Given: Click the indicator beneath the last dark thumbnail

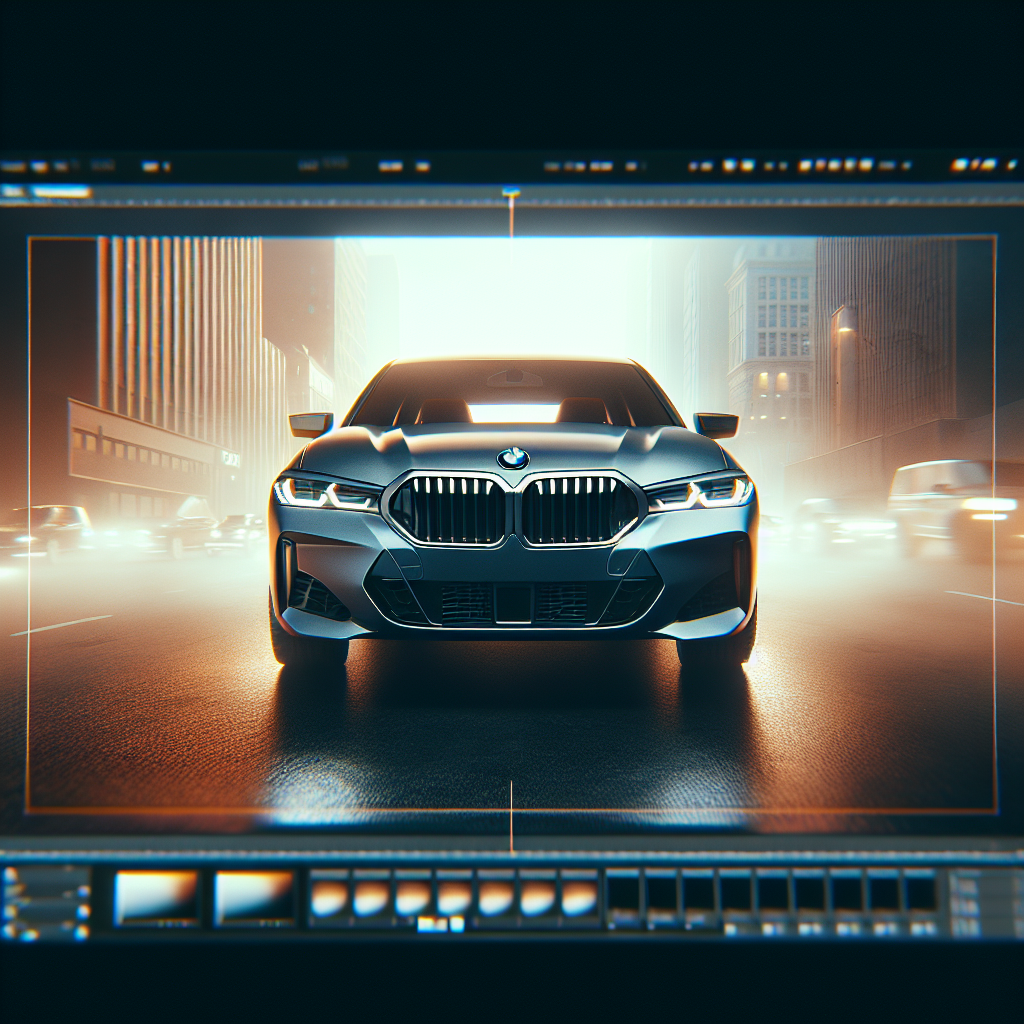Looking at the screenshot, I should click(919, 929).
